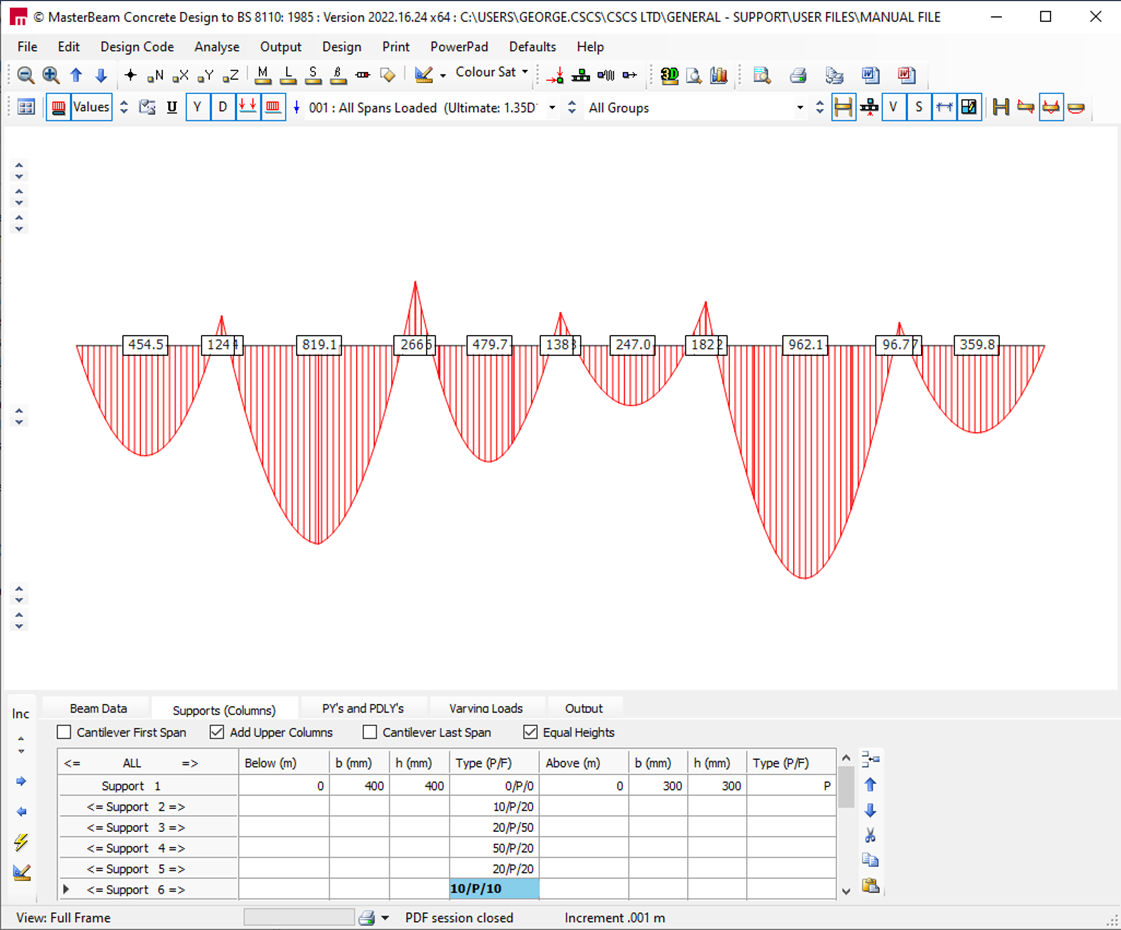Screen dimensions: 1121x930
Task: Toggle the V shear diagram button
Action: pos(893,108)
